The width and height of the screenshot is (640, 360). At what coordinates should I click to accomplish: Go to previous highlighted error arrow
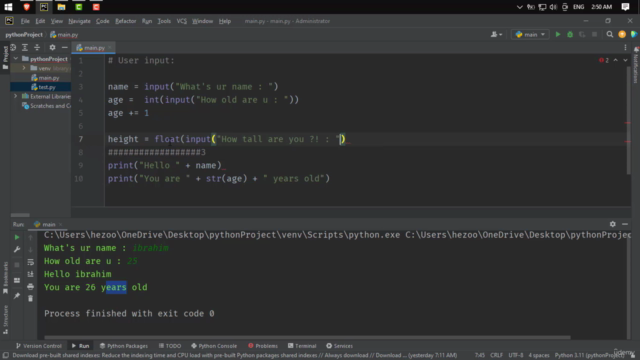coord(616,60)
